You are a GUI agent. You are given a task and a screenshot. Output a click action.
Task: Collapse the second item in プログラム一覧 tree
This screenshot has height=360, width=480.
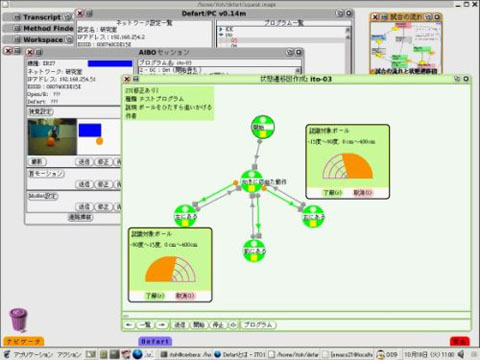tap(221, 35)
